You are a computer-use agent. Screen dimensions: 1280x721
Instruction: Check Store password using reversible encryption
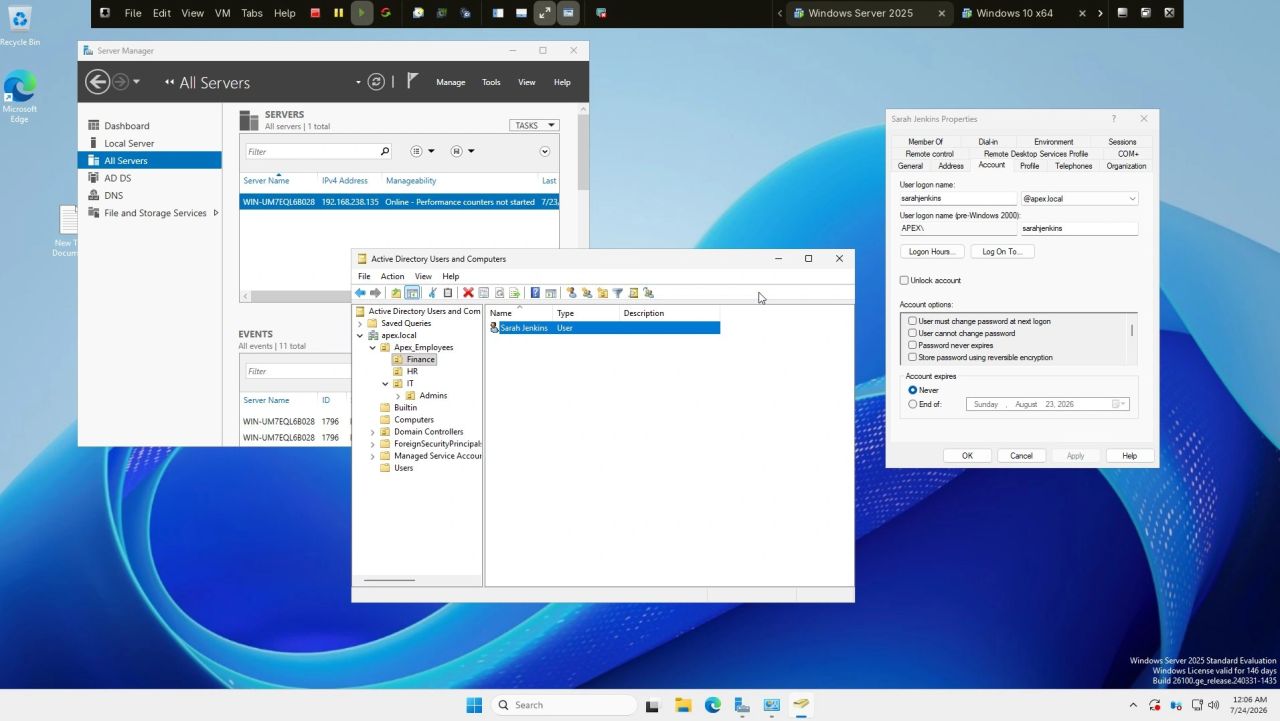[x=912, y=357]
